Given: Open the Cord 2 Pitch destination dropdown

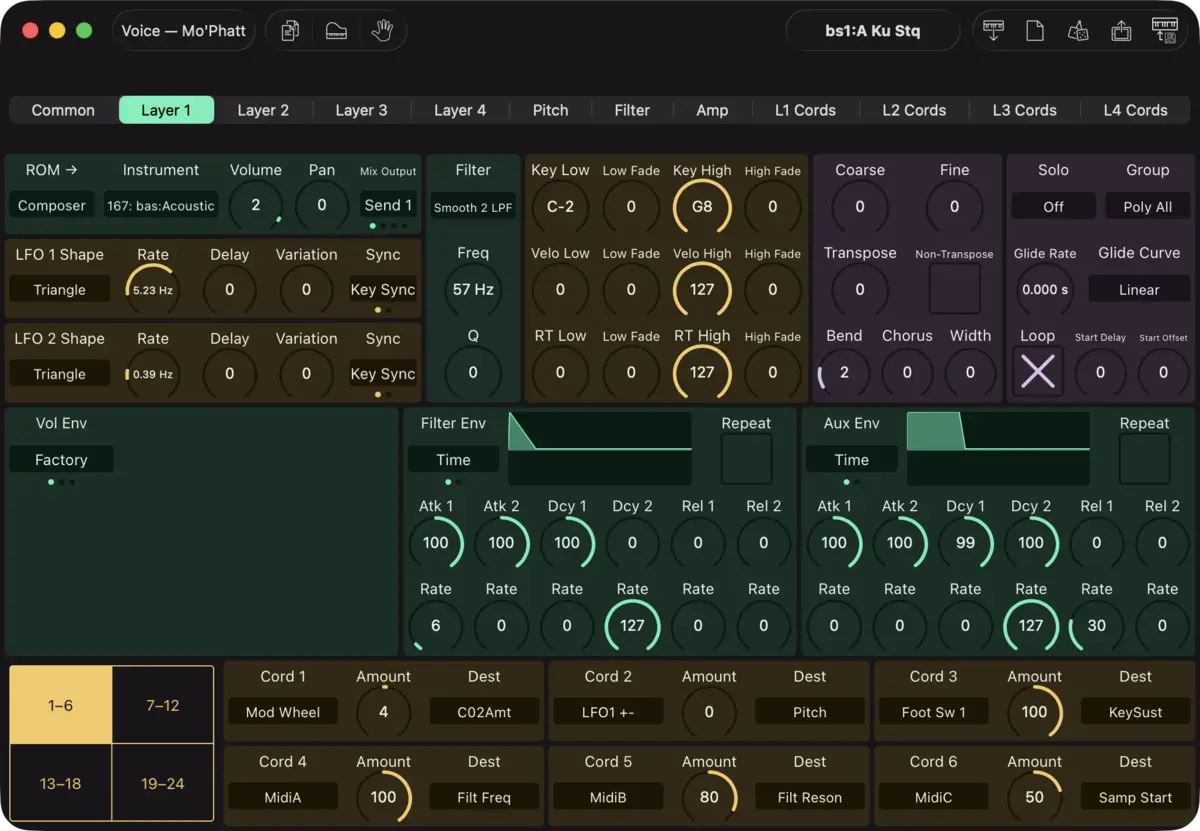Looking at the screenshot, I should coord(810,712).
